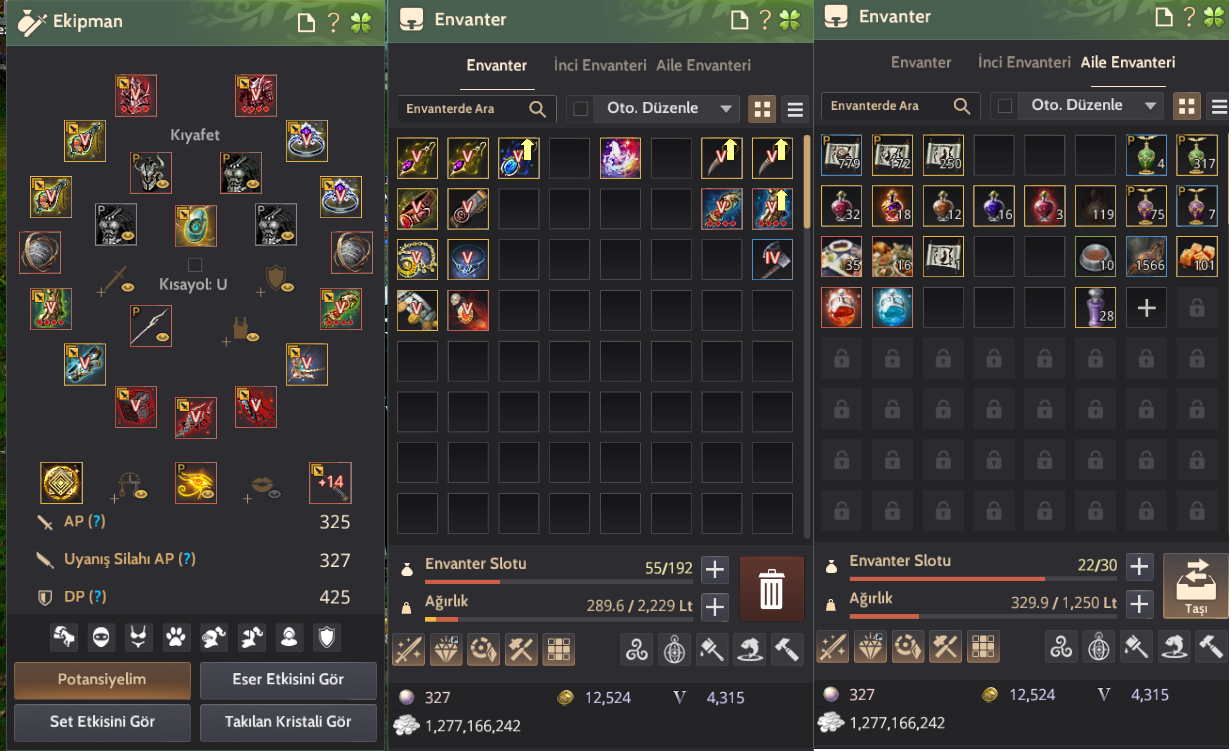1231x751 pixels.
Task: Open the question mark help in Ekipman
Action: click(332, 22)
